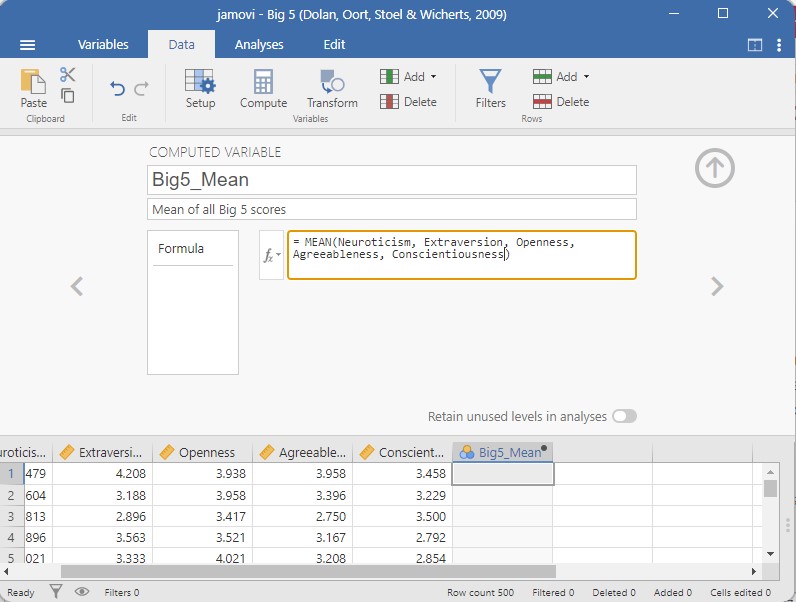Redo the last edit
The height and width of the screenshot is (602, 796).
pos(141,89)
